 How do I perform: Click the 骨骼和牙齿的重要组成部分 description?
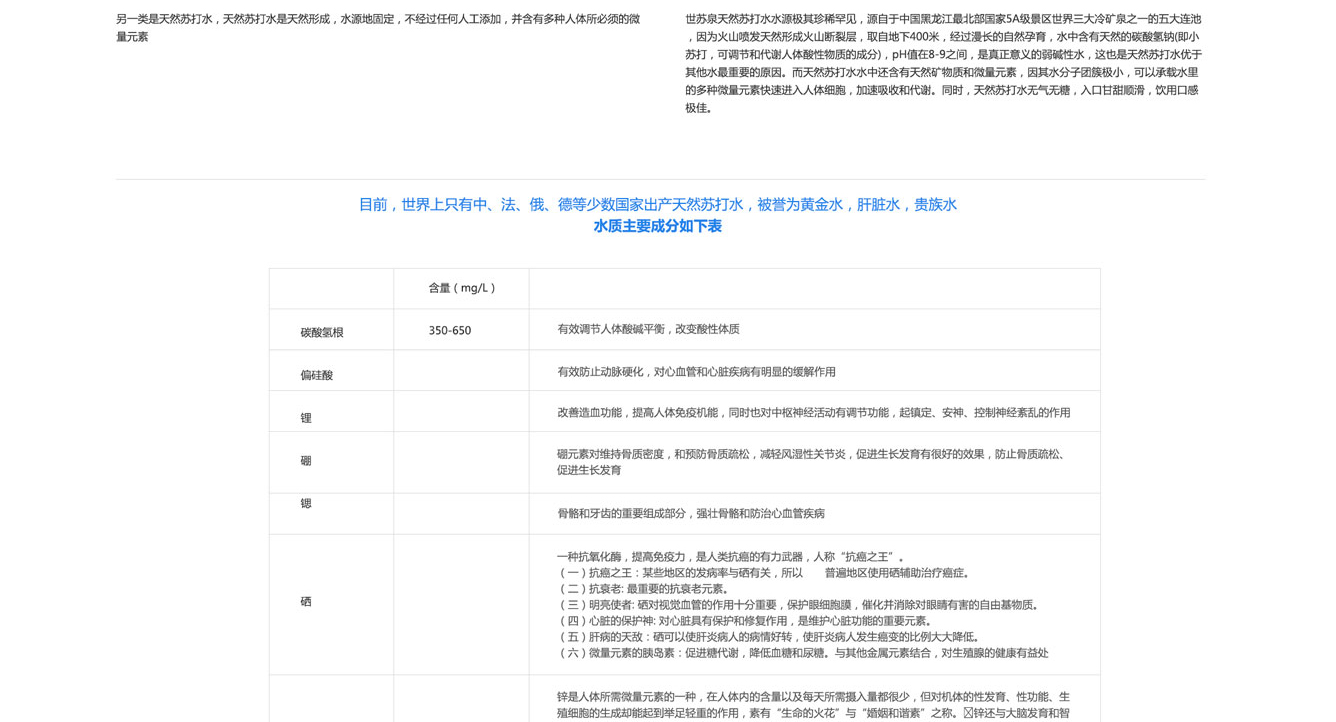pos(691,514)
